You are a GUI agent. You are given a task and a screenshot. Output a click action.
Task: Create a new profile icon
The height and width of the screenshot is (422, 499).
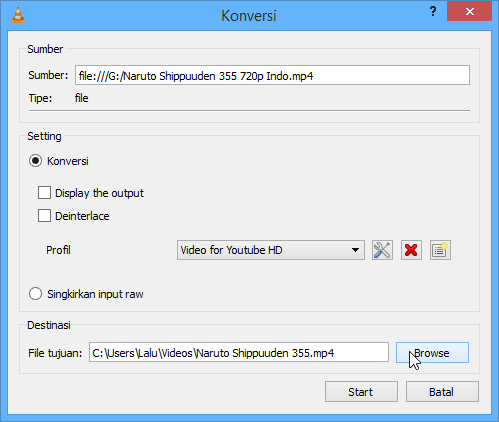[x=440, y=250]
